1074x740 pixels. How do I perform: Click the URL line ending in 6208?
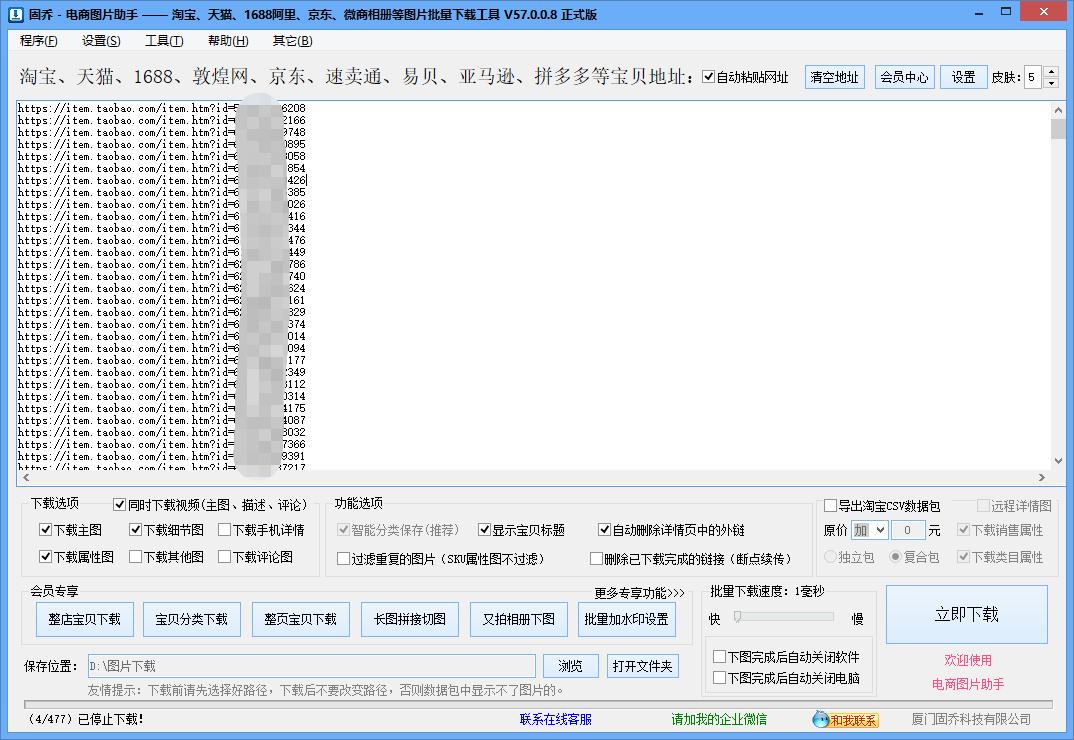click(162, 108)
